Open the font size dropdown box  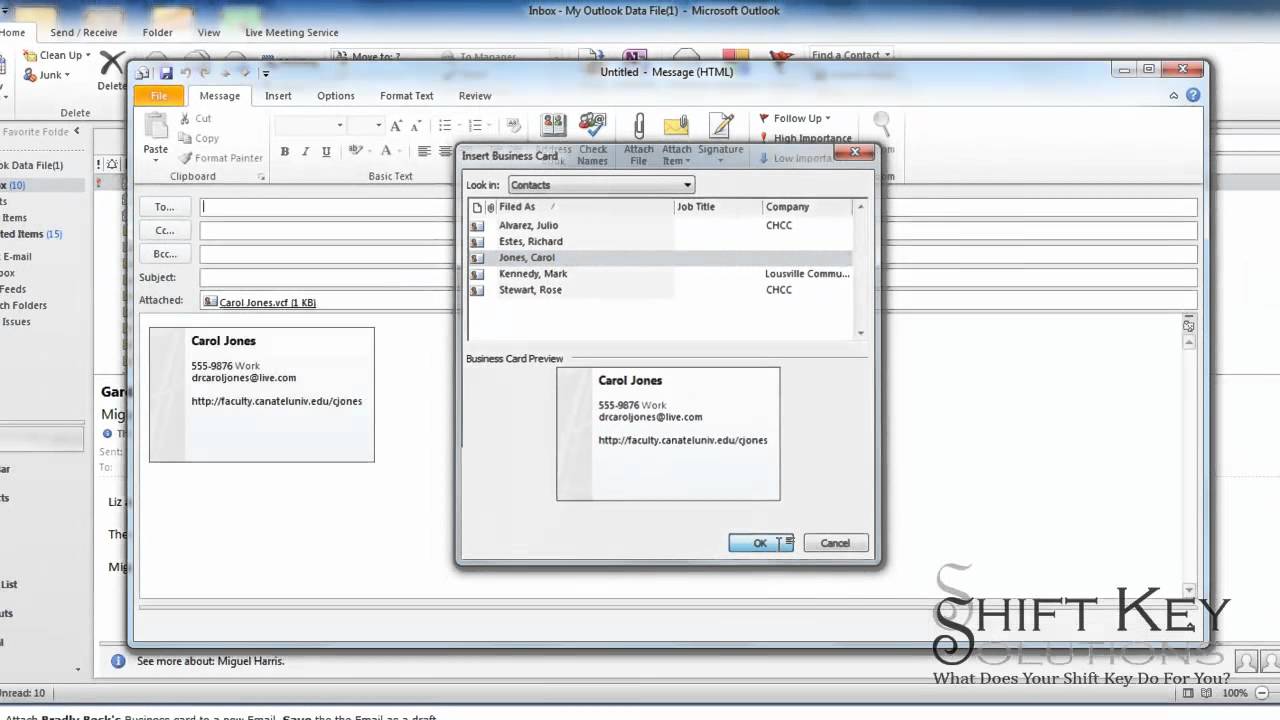[365, 125]
